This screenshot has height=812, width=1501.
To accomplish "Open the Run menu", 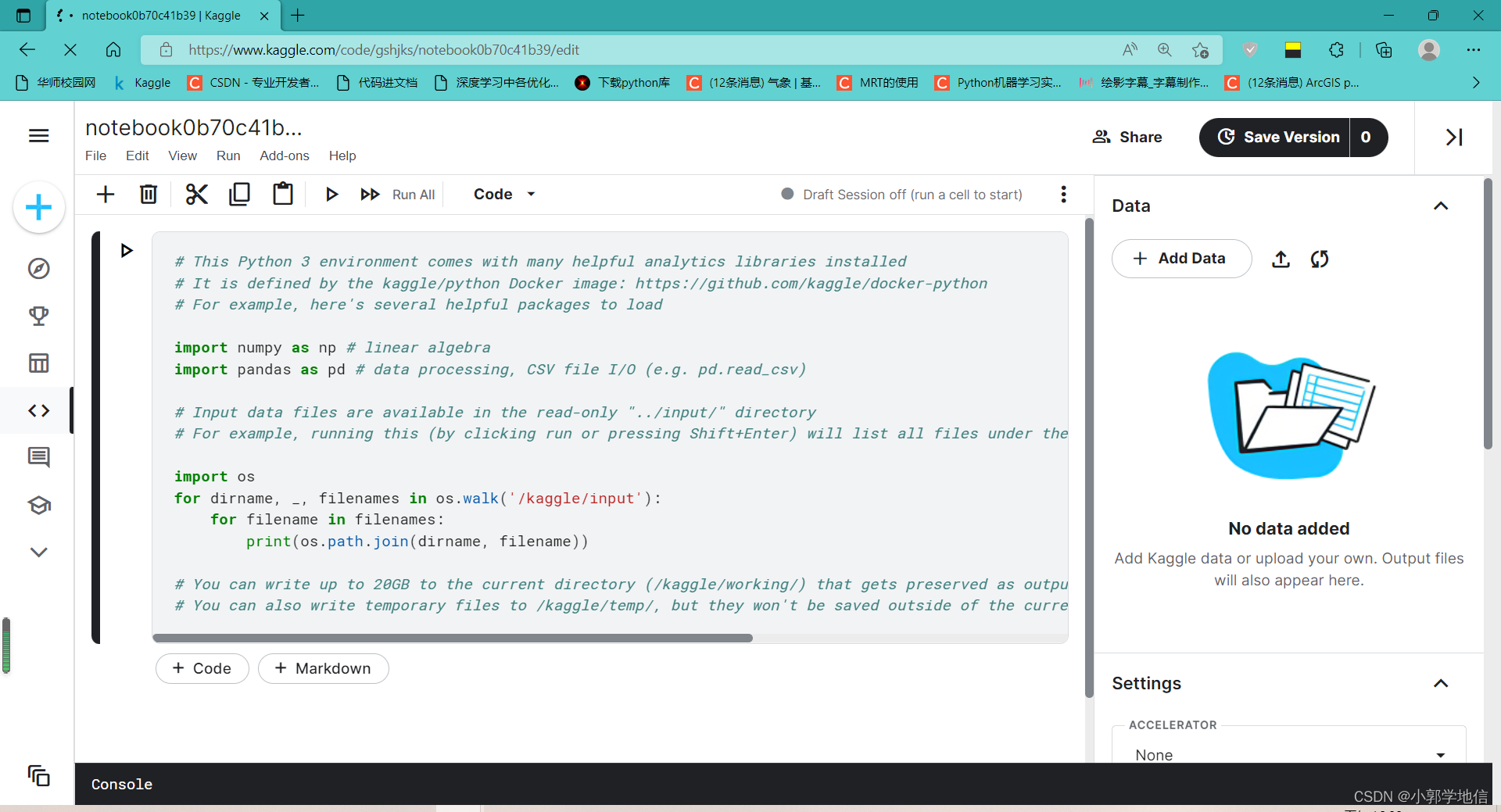I will 228,156.
